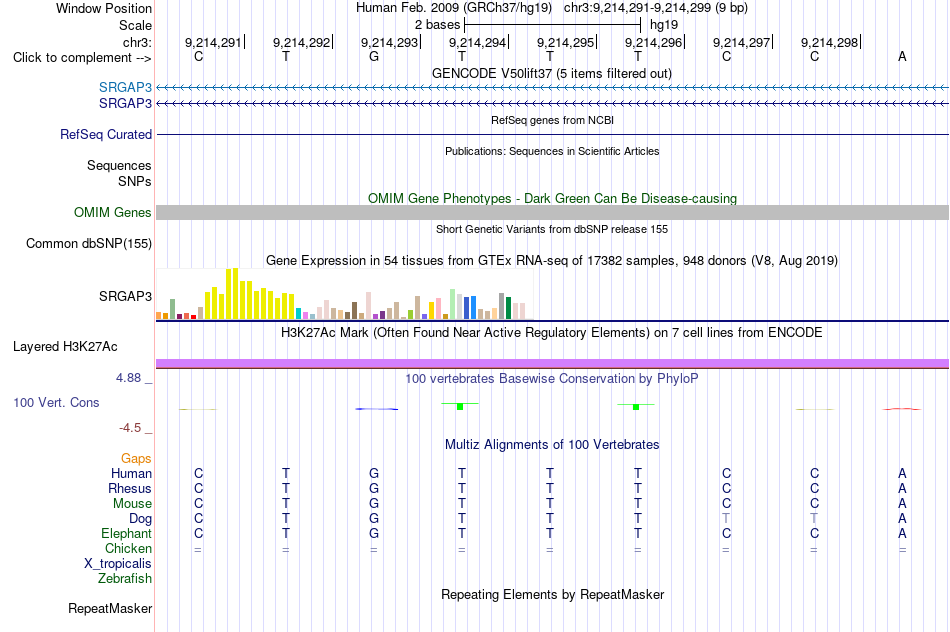Click 'Short Genetic Variants from dbSNP release 155'
This screenshot has height=632, width=950.
tap(552, 230)
